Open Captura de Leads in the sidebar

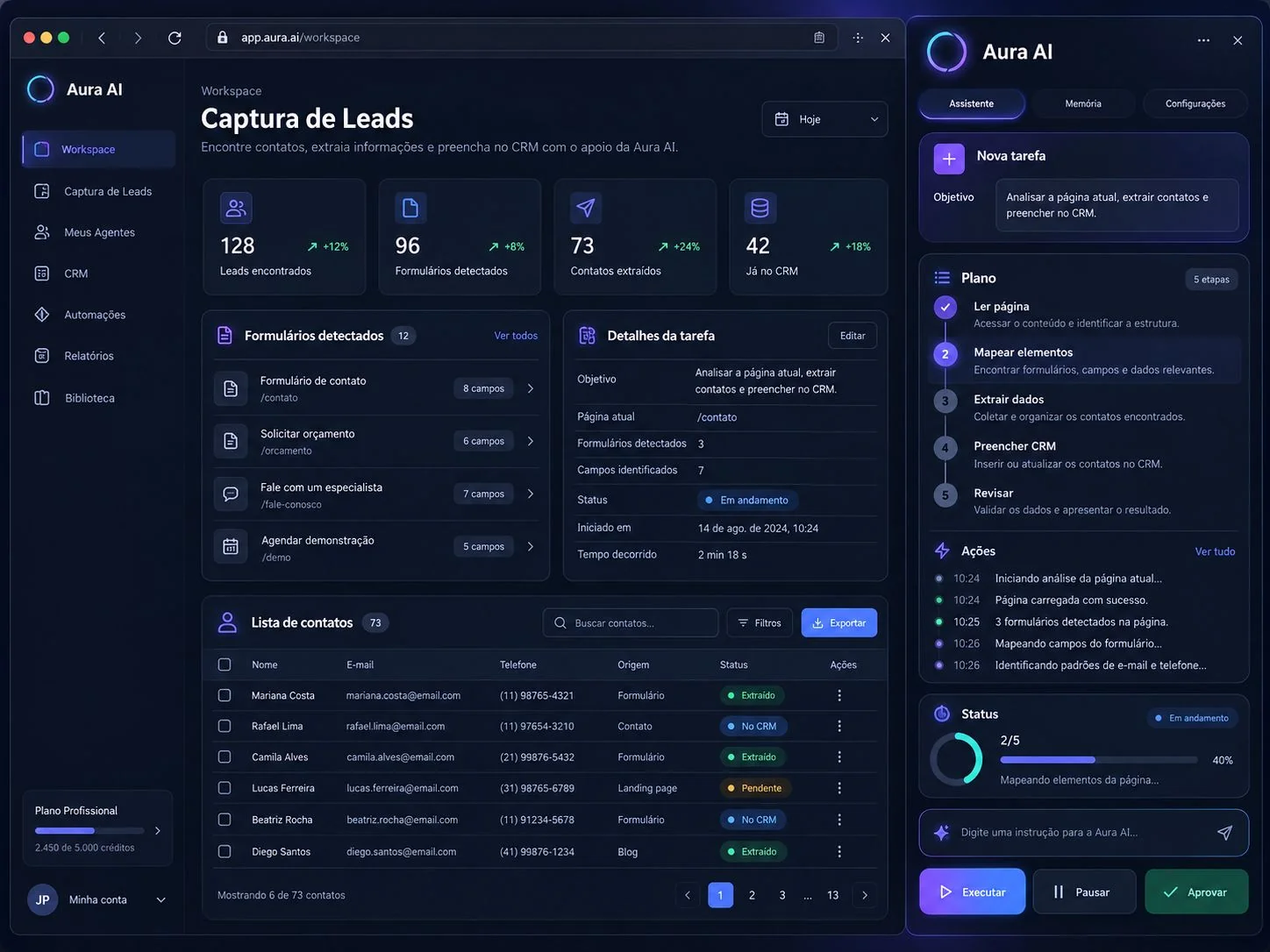click(x=98, y=191)
